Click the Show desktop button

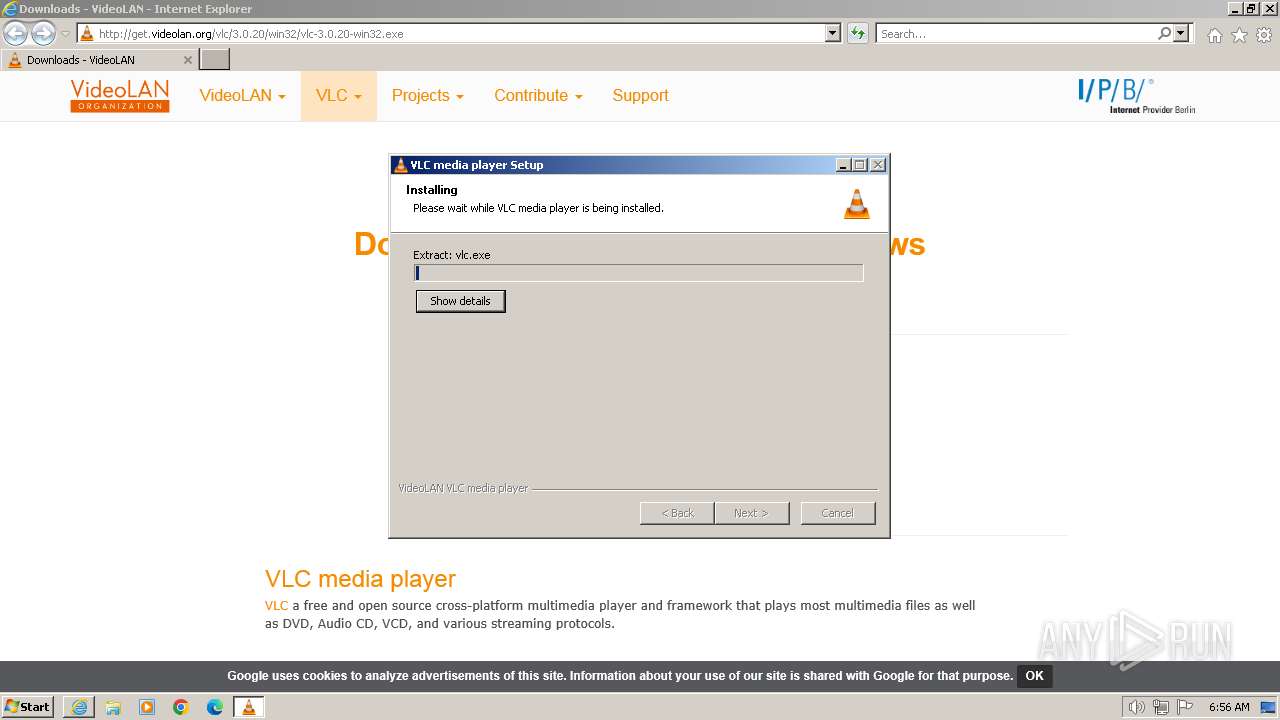coord(1268,707)
